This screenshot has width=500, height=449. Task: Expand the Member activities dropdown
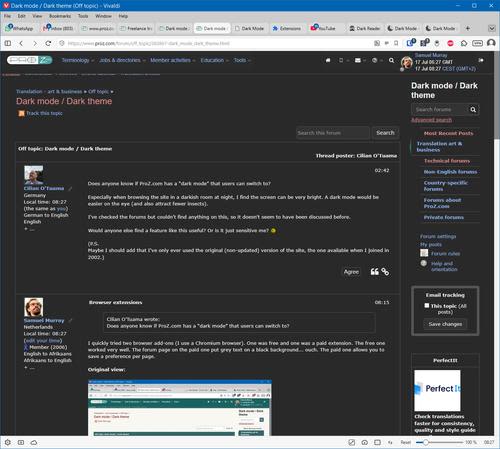[172, 60]
